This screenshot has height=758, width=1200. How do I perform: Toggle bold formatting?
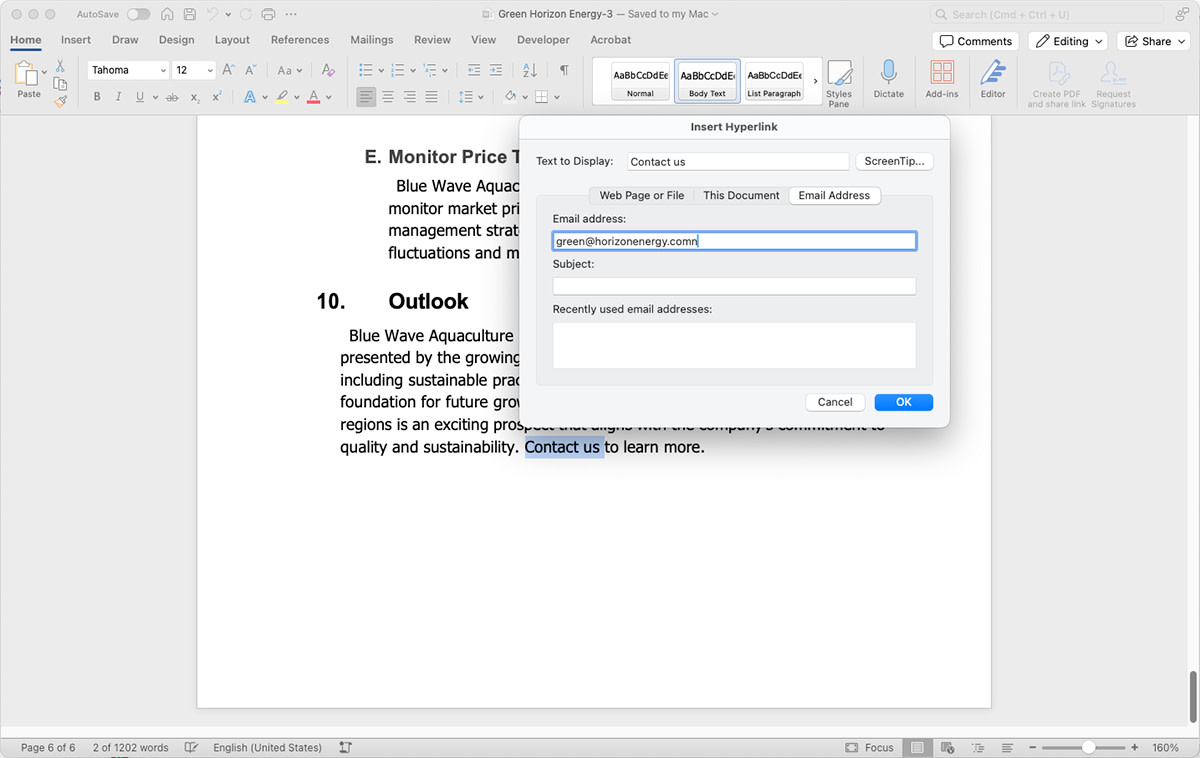tap(97, 96)
